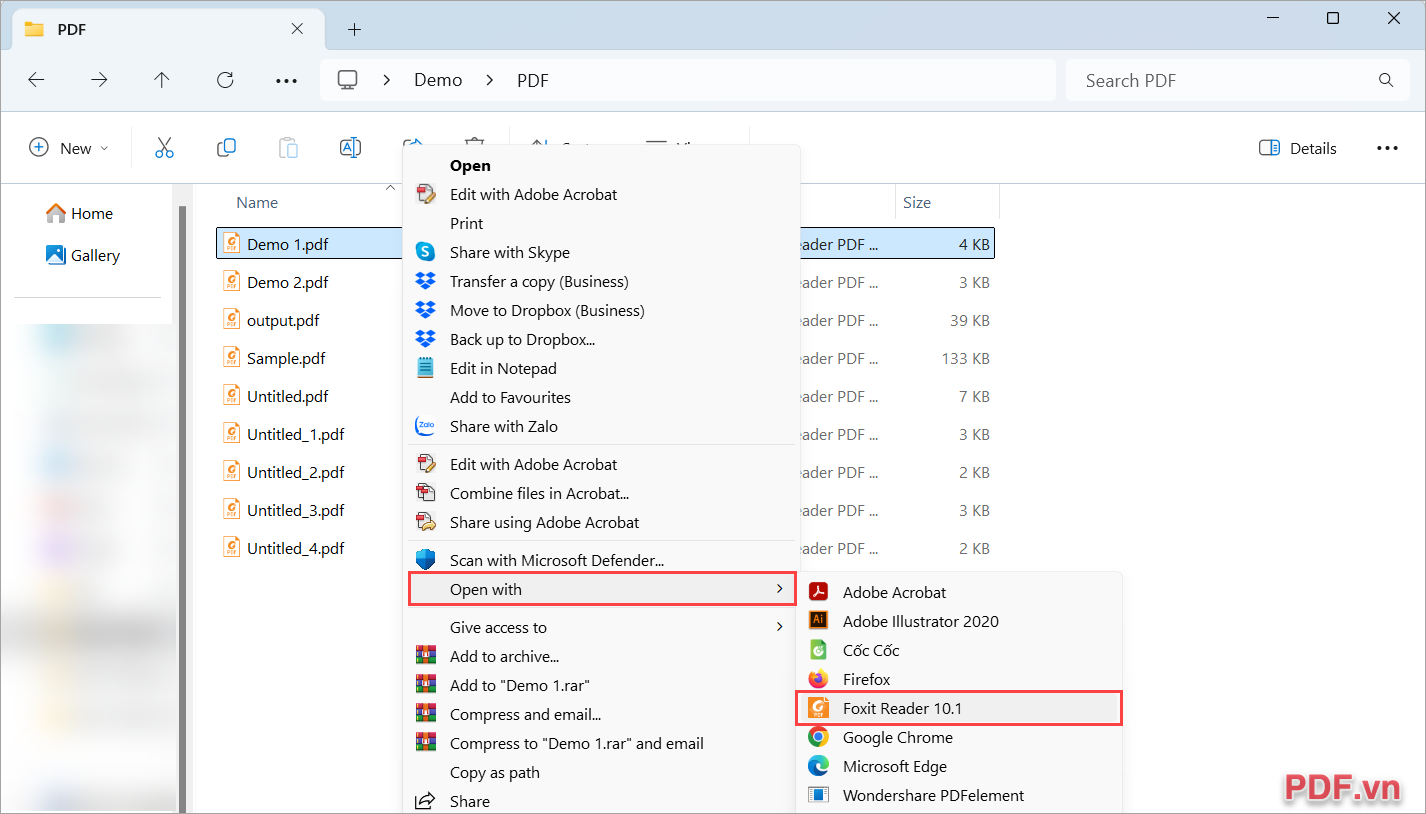Choose Google Chrome from Open with submenu
This screenshot has height=814, width=1426.
click(960, 737)
